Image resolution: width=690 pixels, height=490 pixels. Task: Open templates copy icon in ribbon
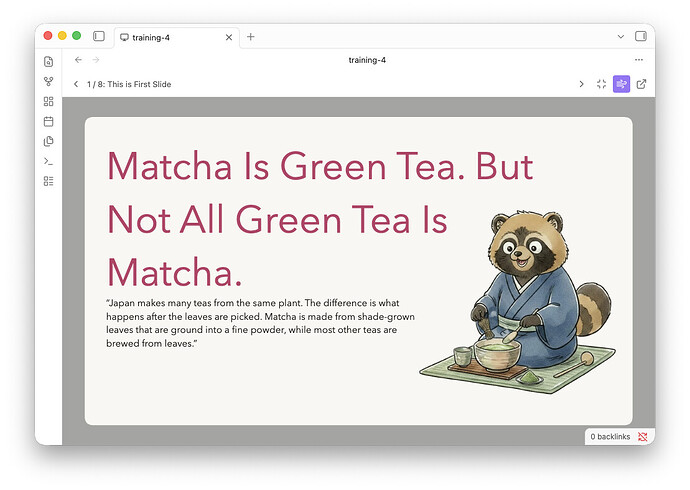[x=48, y=141]
